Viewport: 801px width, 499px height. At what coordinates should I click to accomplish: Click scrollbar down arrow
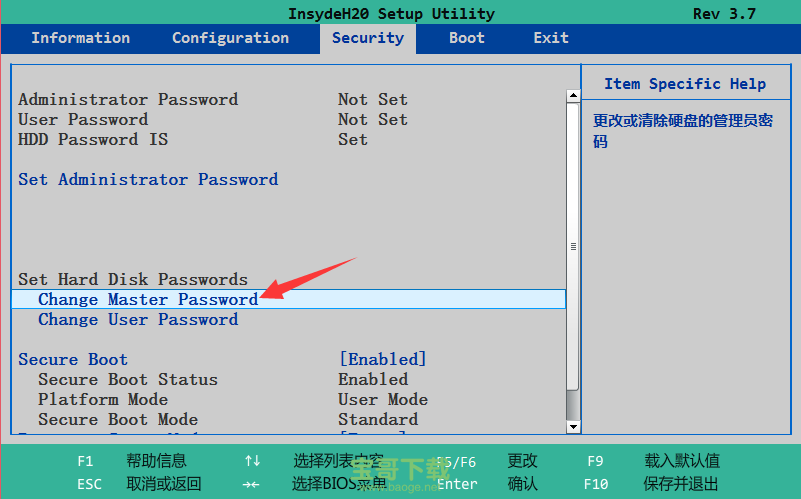573,426
